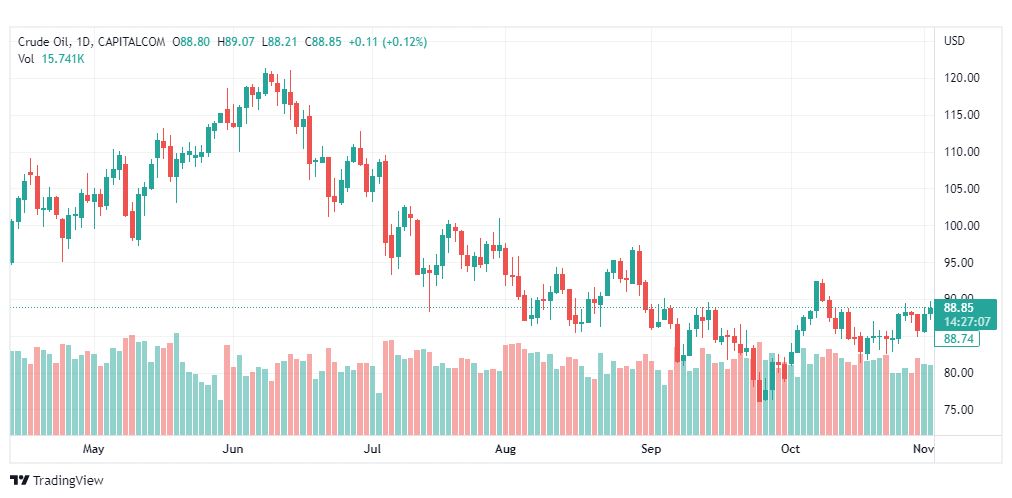Click the TradingView logo icon
The height and width of the screenshot is (498, 1012).
(x=19, y=480)
